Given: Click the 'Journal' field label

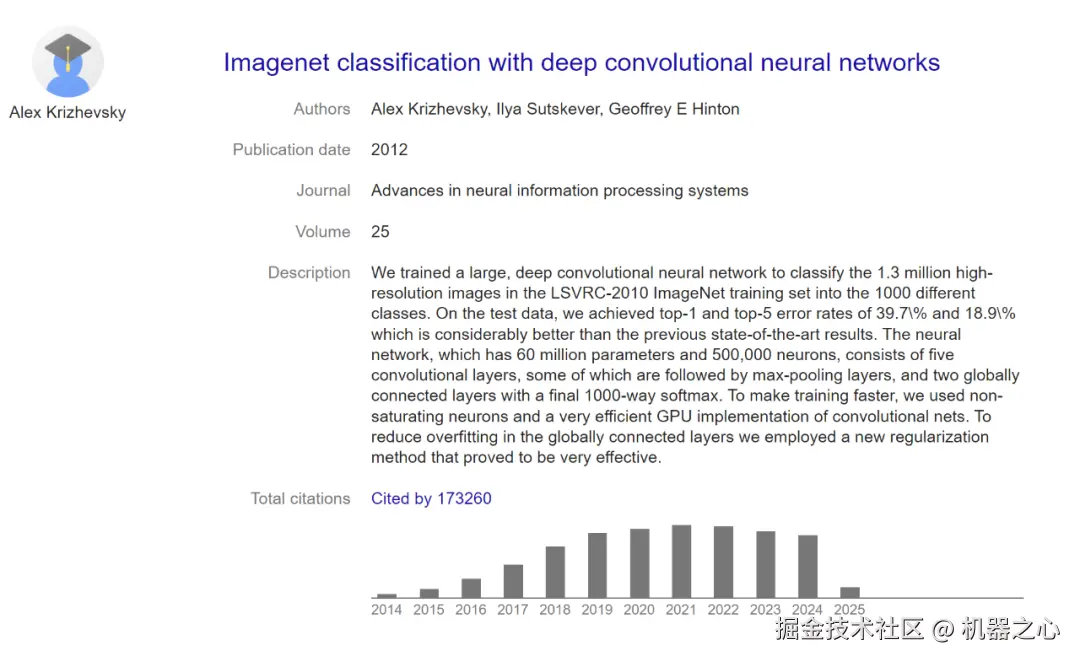Looking at the screenshot, I should [x=323, y=191].
